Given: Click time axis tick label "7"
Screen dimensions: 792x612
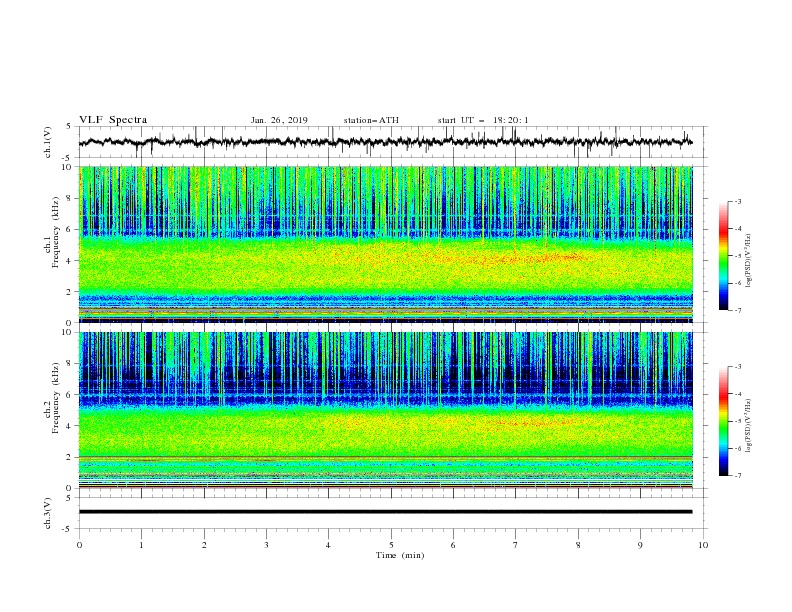Looking at the screenshot, I should pyautogui.click(x=516, y=545).
